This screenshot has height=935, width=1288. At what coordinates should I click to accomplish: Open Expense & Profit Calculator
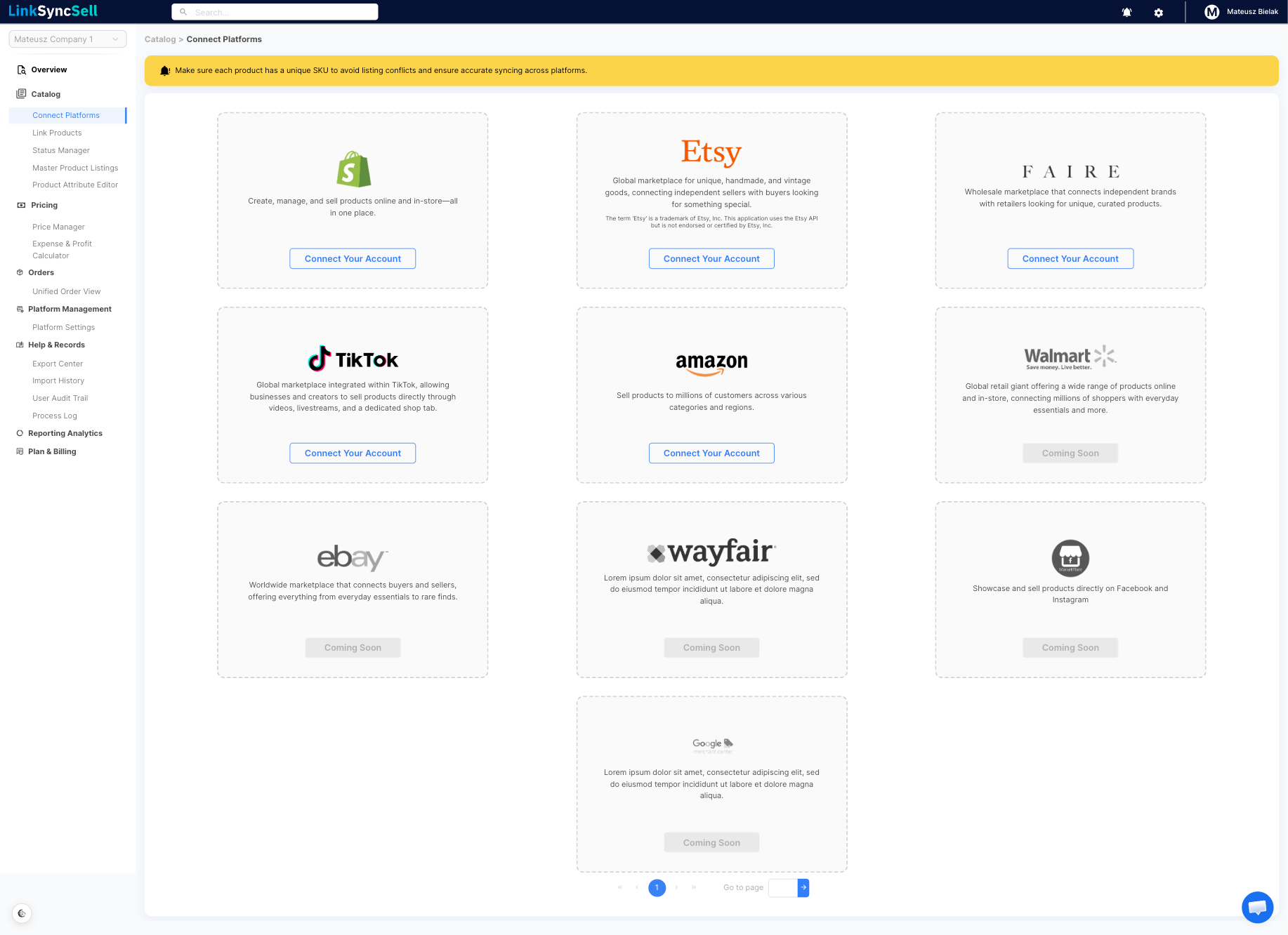pos(62,250)
